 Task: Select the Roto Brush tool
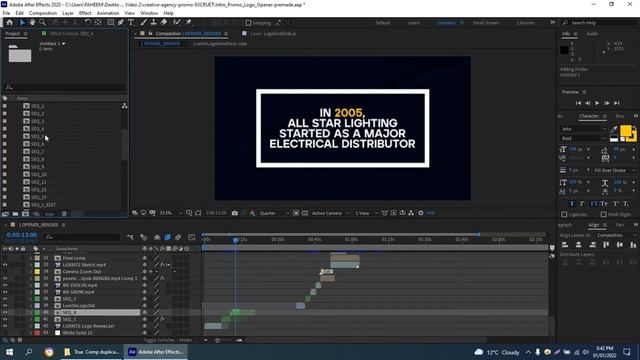click(x=177, y=22)
